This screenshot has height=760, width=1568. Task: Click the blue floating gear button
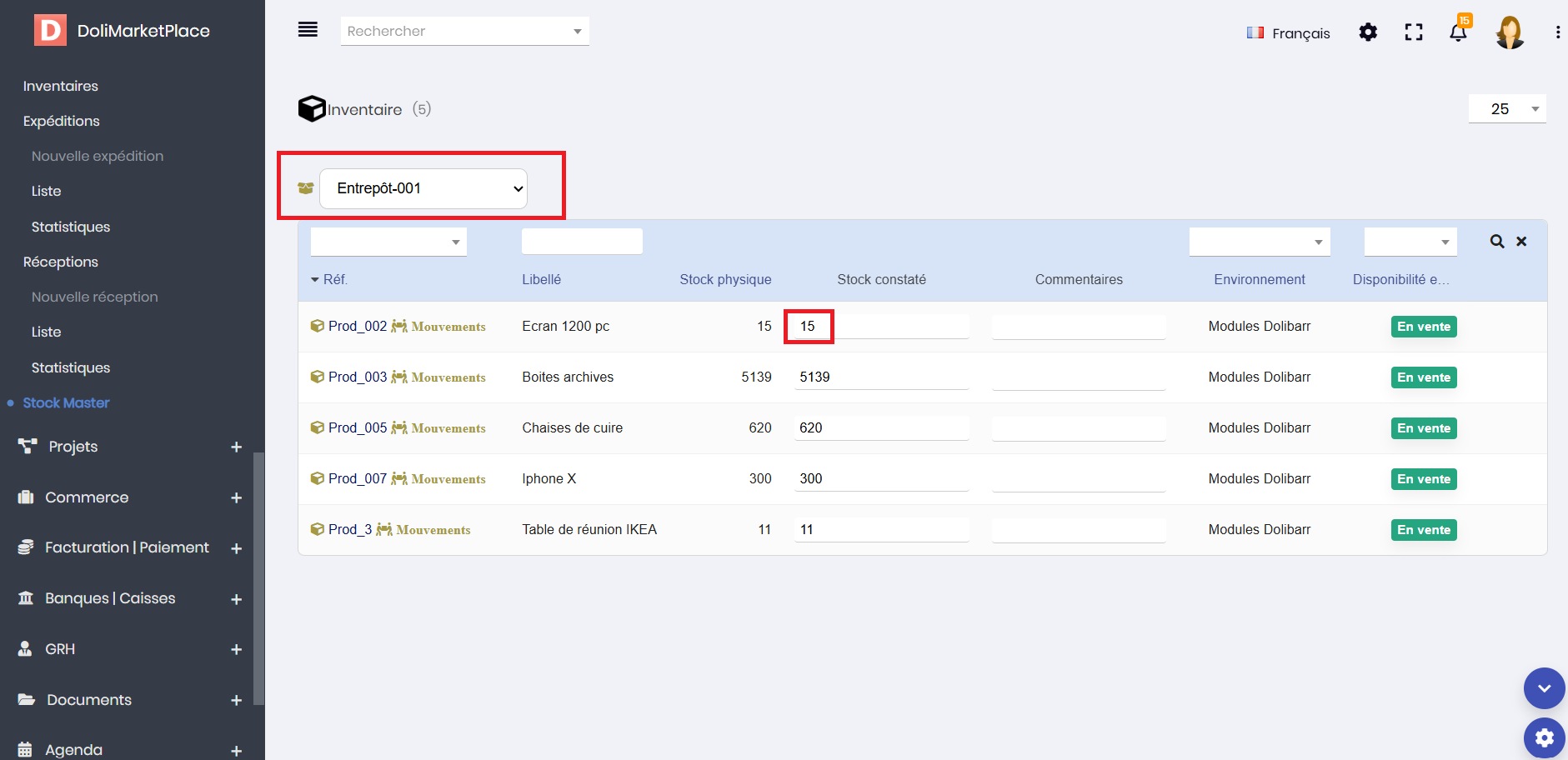tap(1544, 737)
